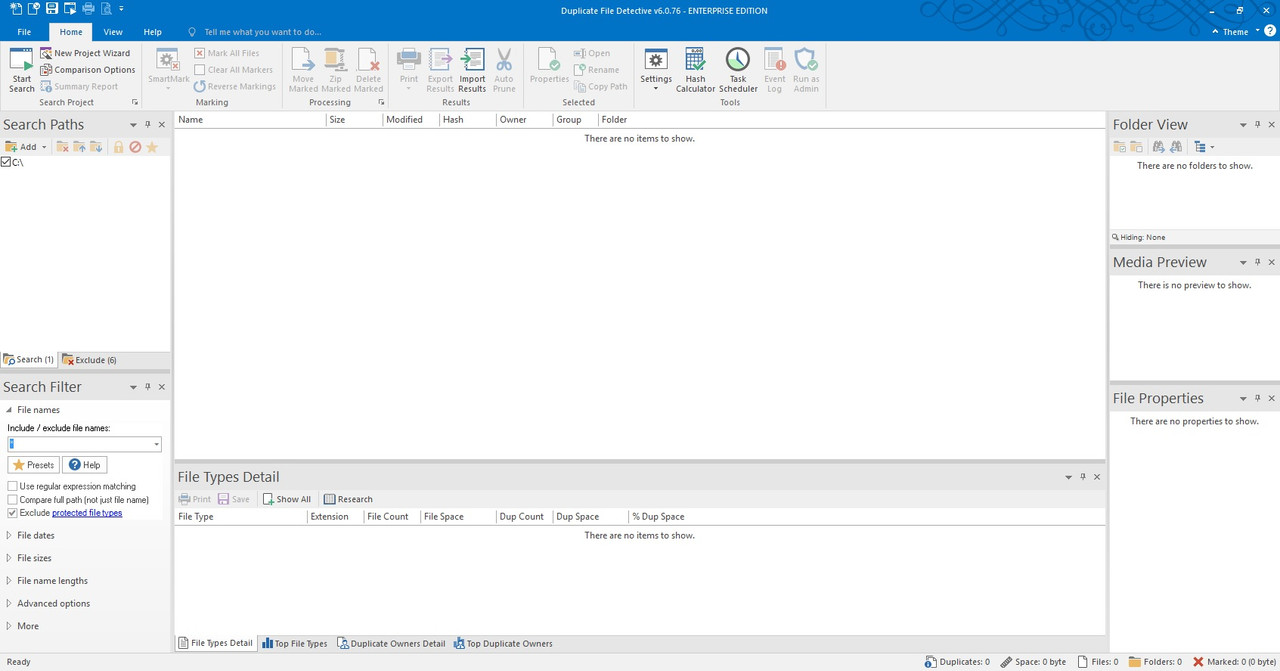Image resolution: width=1280 pixels, height=671 pixels.
Task: Enable Use regular expression matching
Action: [x=12, y=486]
